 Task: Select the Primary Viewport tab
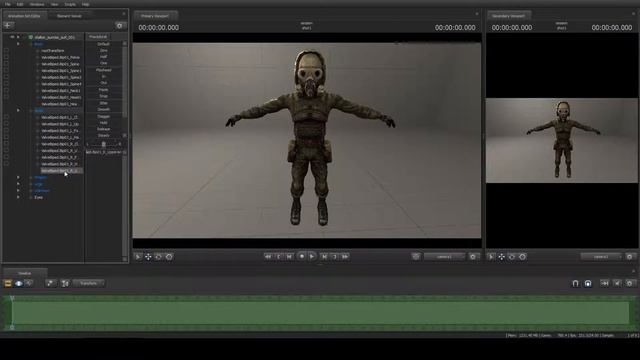coord(155,16)
